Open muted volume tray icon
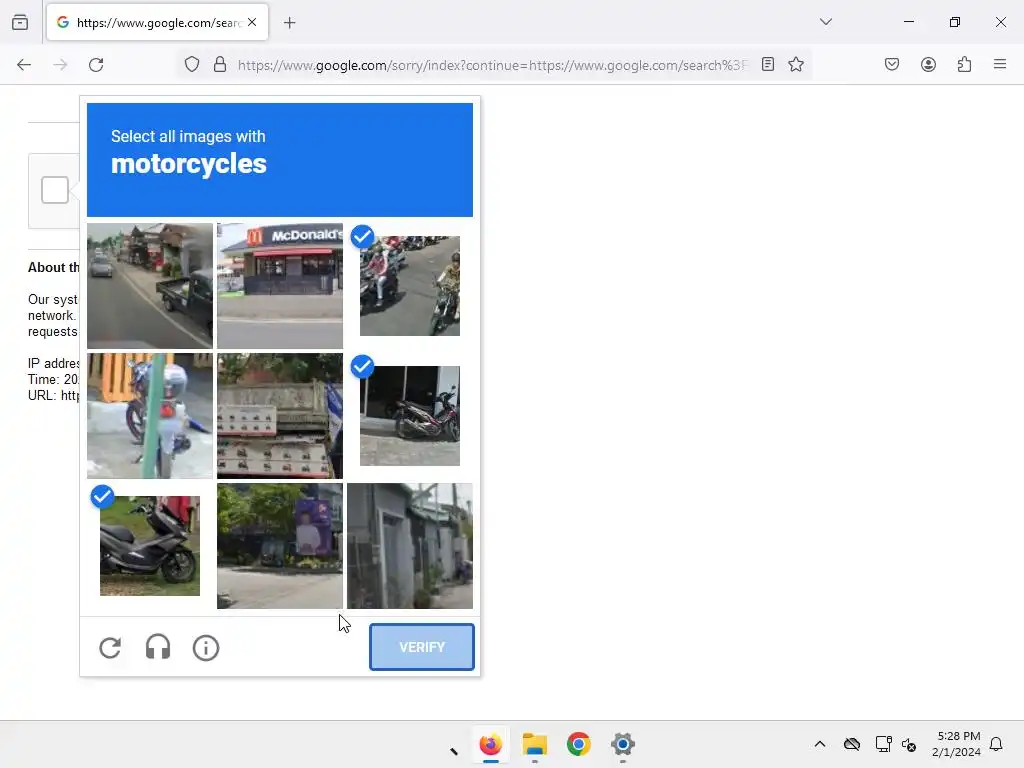The image size is (1024, 768). pos(908,744)
